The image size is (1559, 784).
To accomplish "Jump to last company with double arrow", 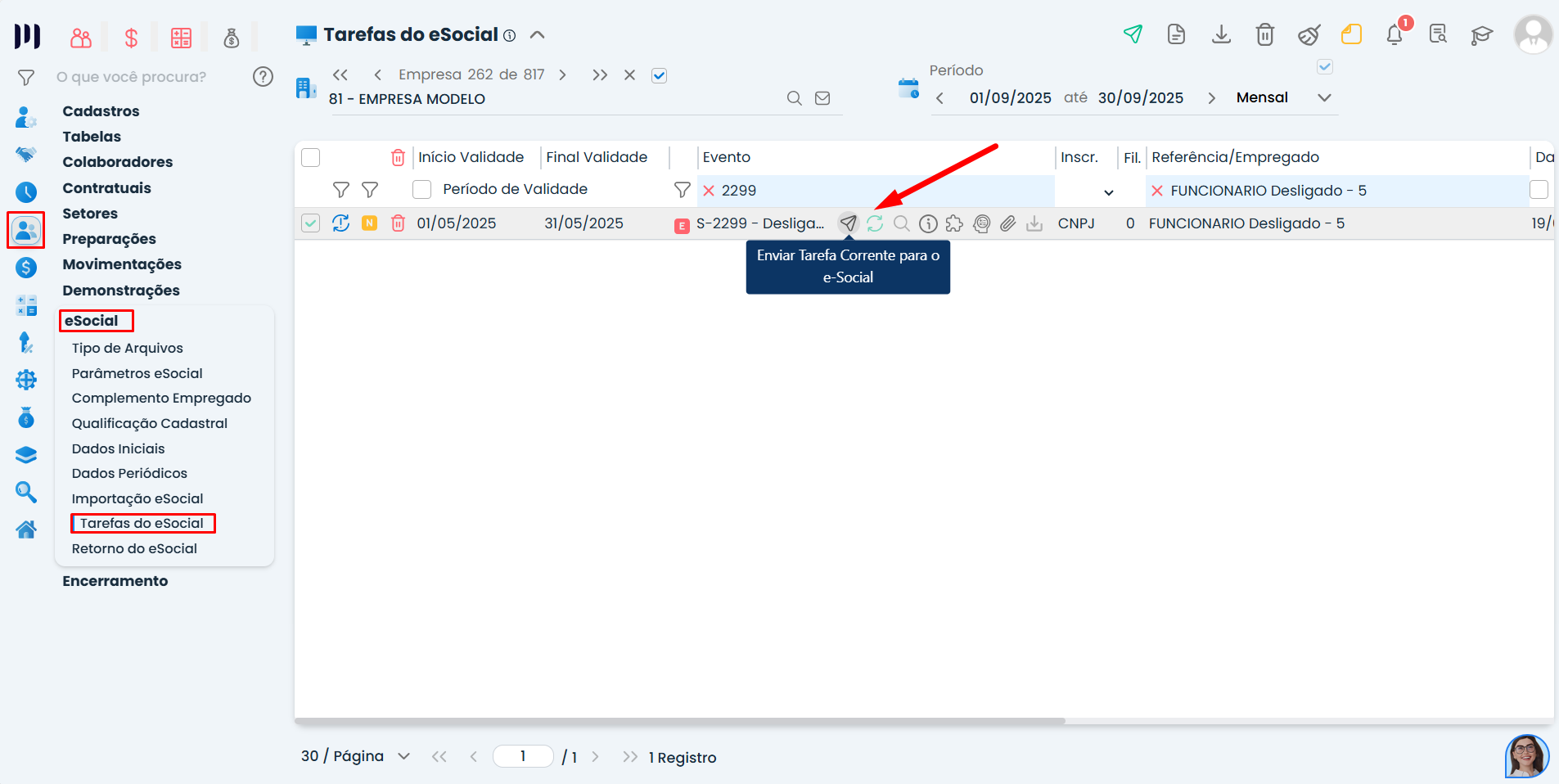I will pos(600,75).
